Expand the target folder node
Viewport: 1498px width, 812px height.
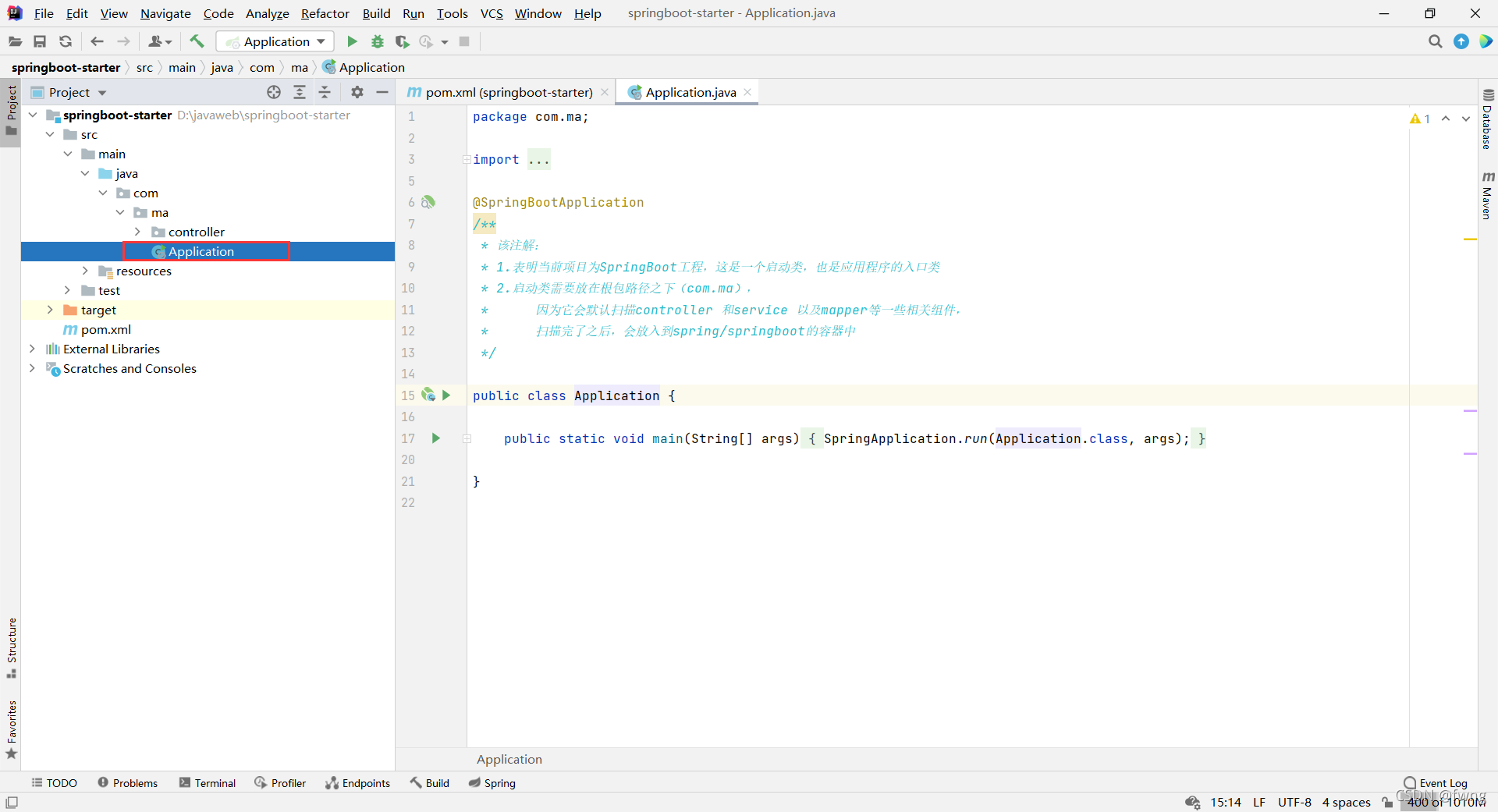click(x=51, y=310)
